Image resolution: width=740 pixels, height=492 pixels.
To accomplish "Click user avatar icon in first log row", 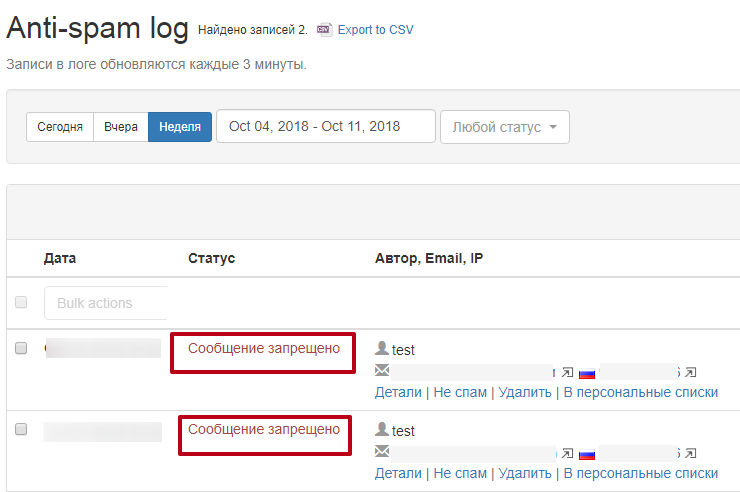I will tap(381, 349).
